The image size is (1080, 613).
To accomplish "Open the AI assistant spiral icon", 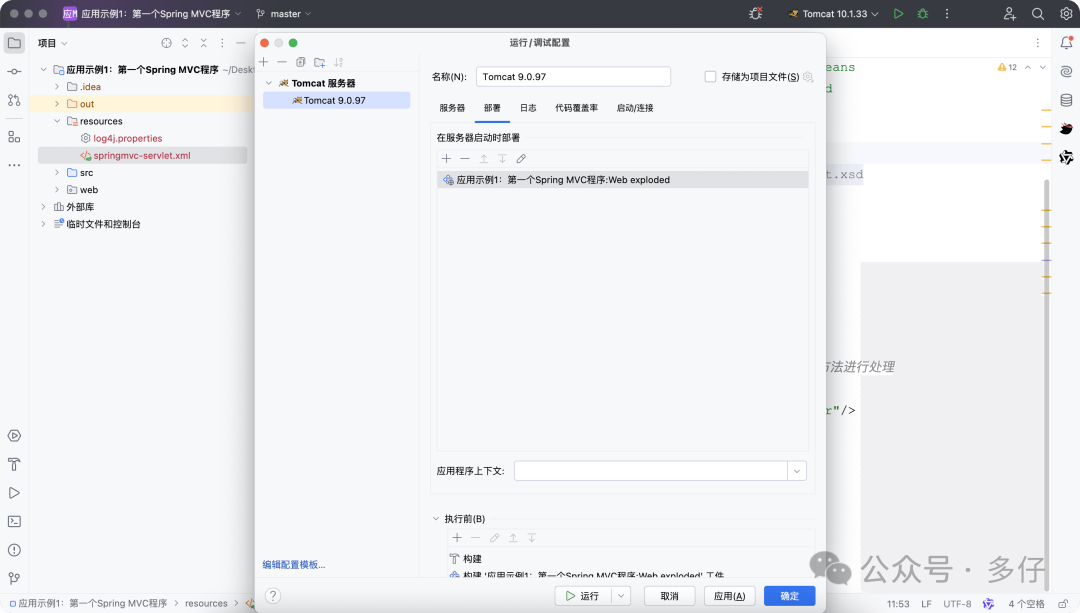I will pyautogui.click(x=1066, y=72).
